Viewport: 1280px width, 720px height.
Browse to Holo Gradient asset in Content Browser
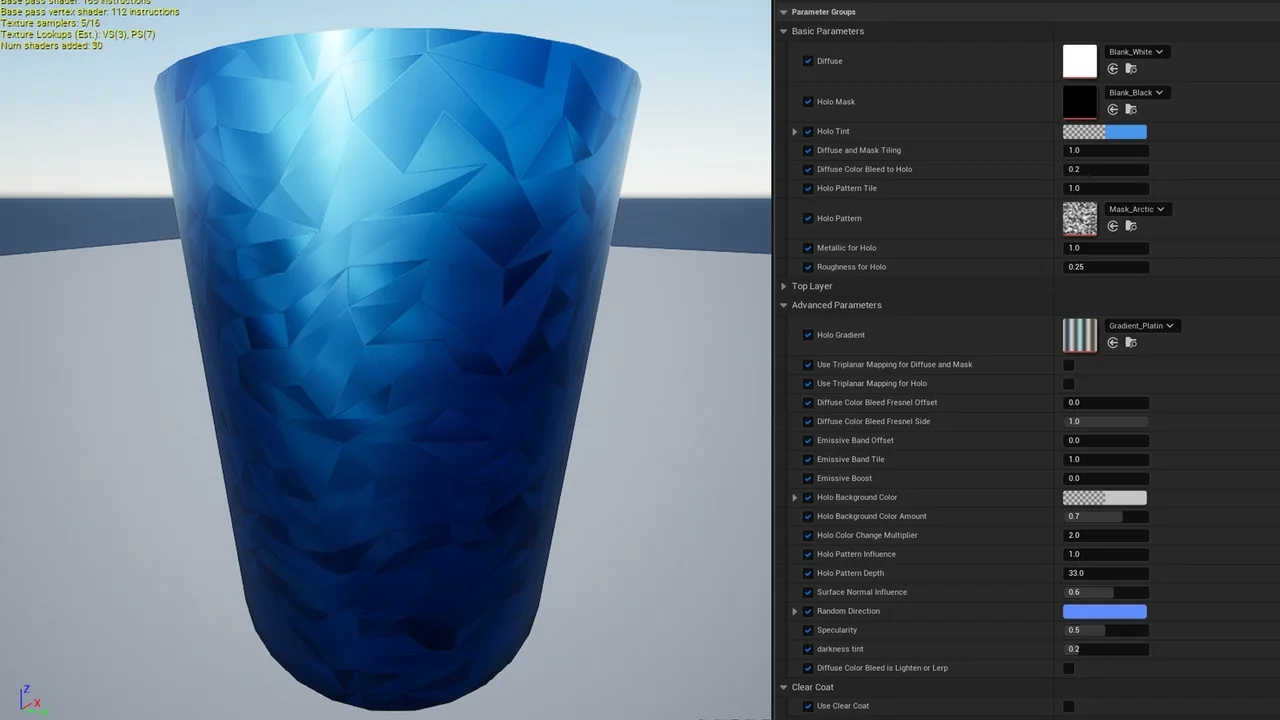click(x=1131, y=343)
